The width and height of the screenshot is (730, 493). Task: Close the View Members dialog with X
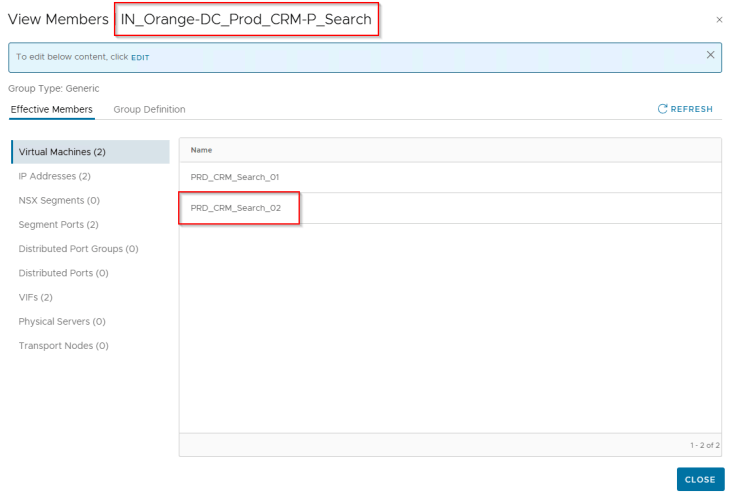[719, 20]
